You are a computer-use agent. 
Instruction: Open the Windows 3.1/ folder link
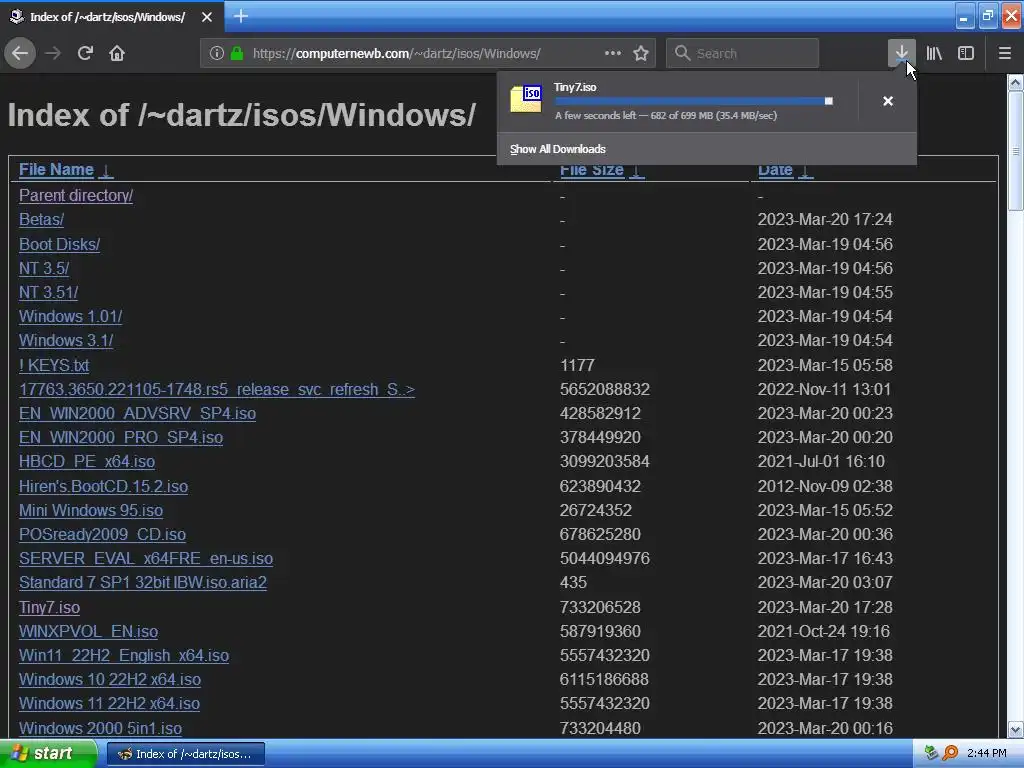66,341
